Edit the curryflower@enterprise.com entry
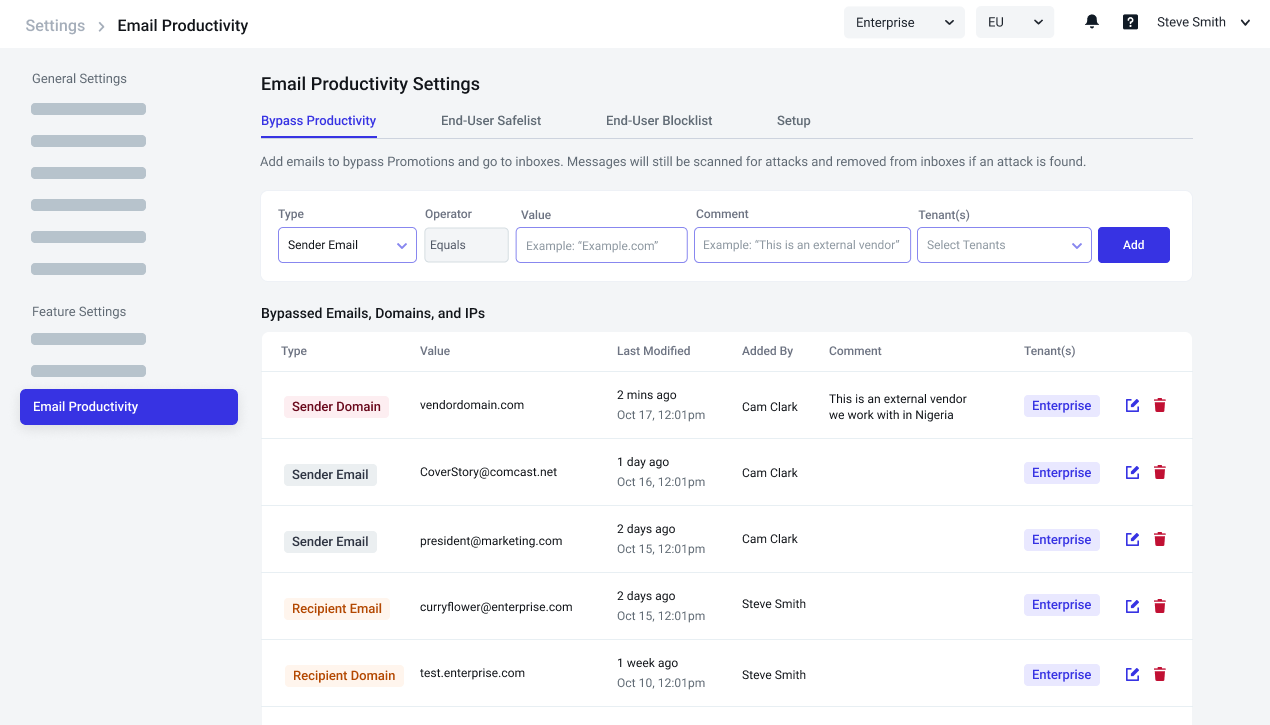The width and height of the screenshot is (1270, 725). coord(1132,606)
